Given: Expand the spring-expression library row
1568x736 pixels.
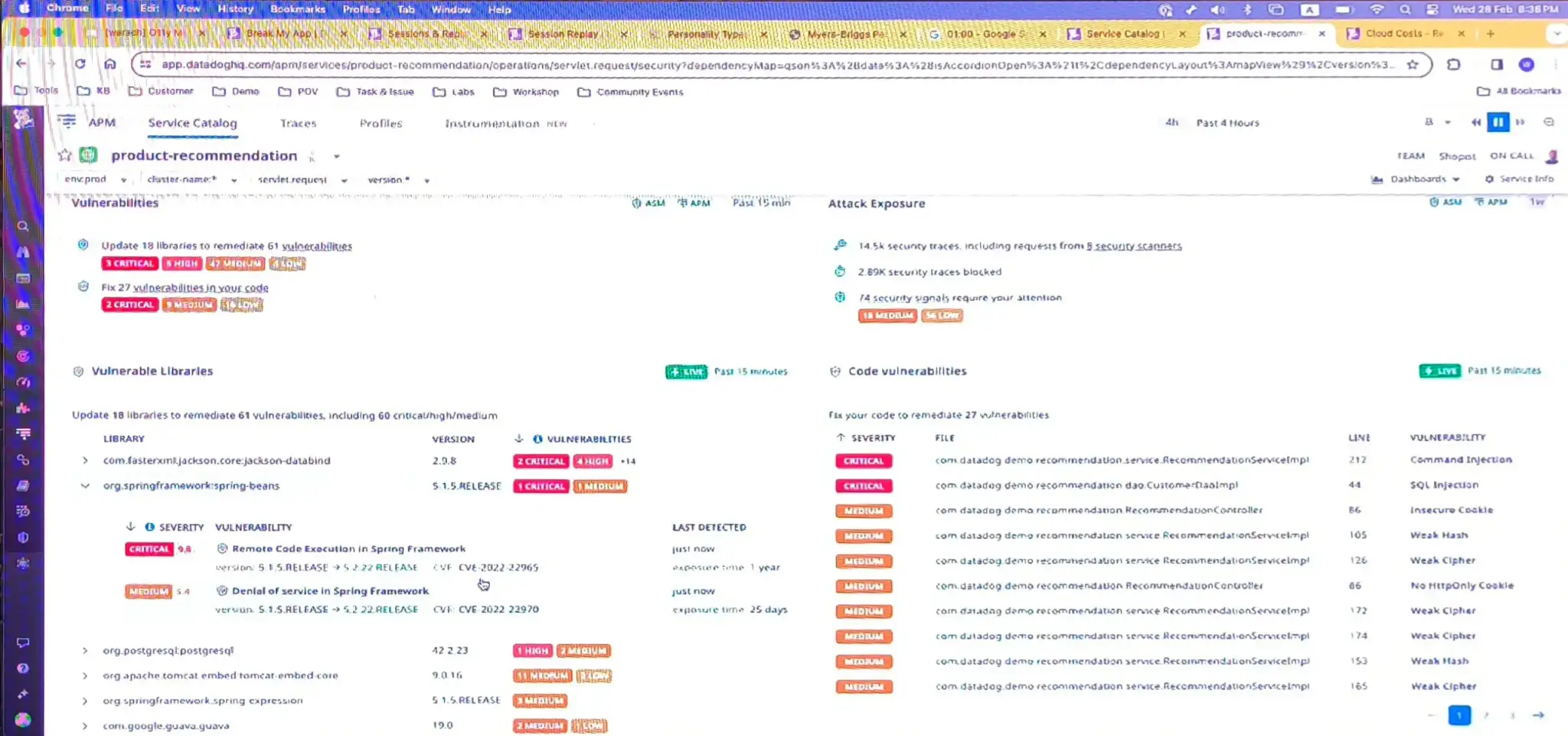Looking at the screenshot, I should click(85, 701).
